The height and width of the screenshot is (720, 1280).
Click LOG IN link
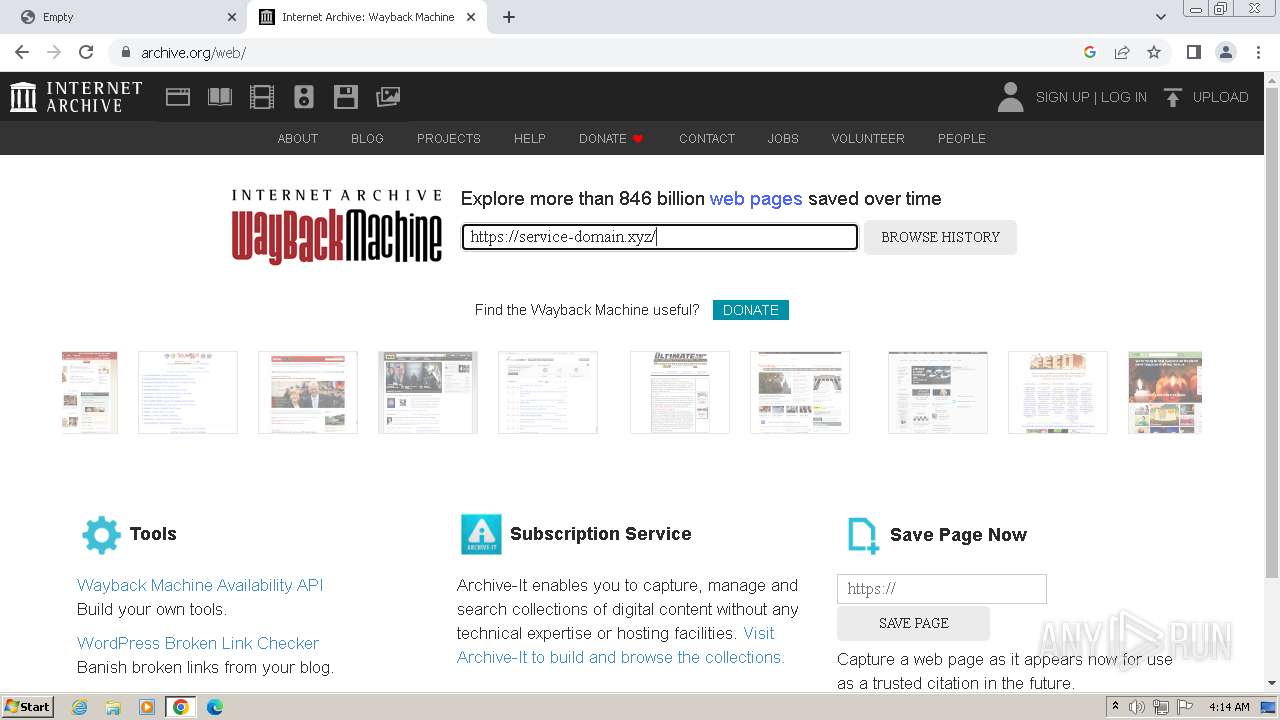pyautogui.click(x=1124, y=97)
